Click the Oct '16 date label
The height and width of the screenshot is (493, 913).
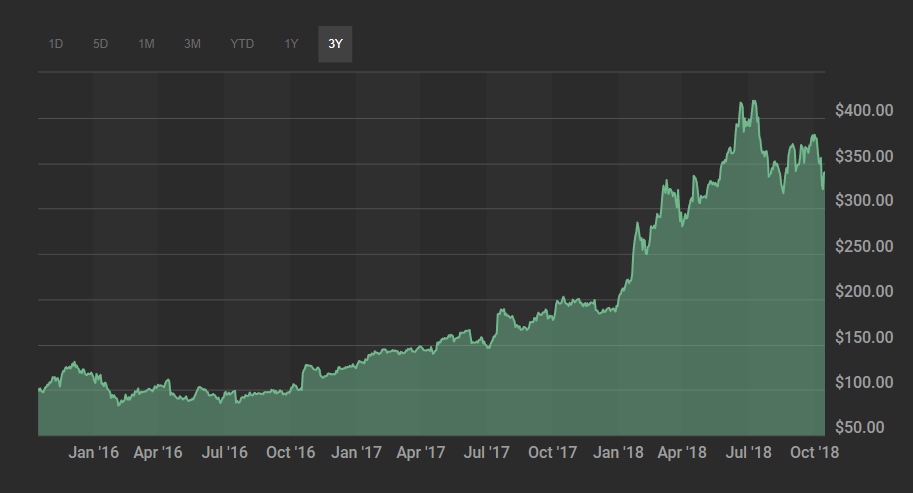tap(291, 453)
